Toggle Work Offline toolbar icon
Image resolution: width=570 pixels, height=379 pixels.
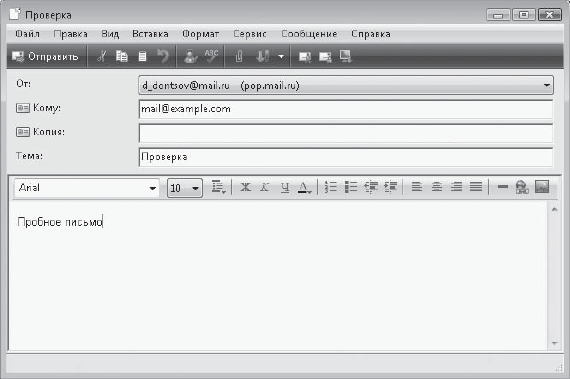tap(345, 56)
